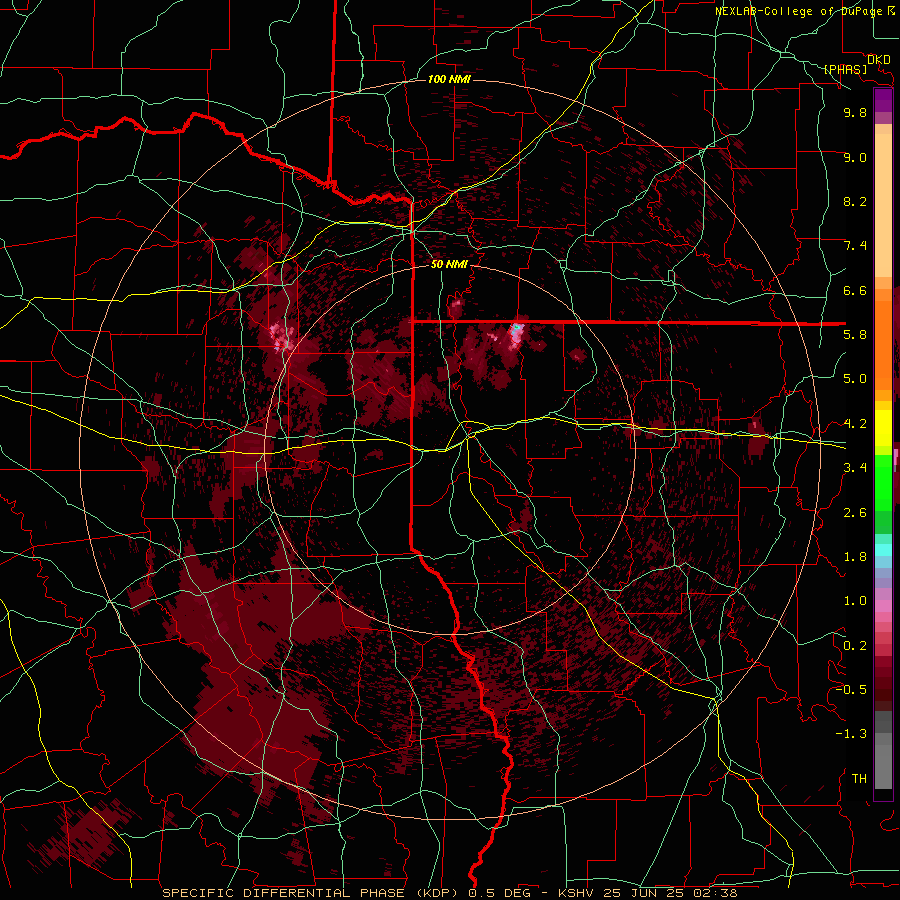Click the 6.6 scale value
Image resolution: width=900 pixels, height=900 pixels.
(855, 291)
